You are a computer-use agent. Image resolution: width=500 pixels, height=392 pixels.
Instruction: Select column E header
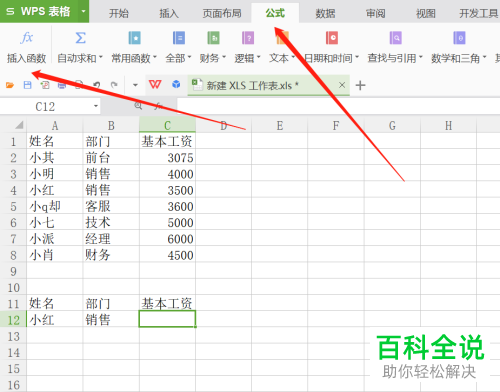pyautogui.click(x=280, y=125)
